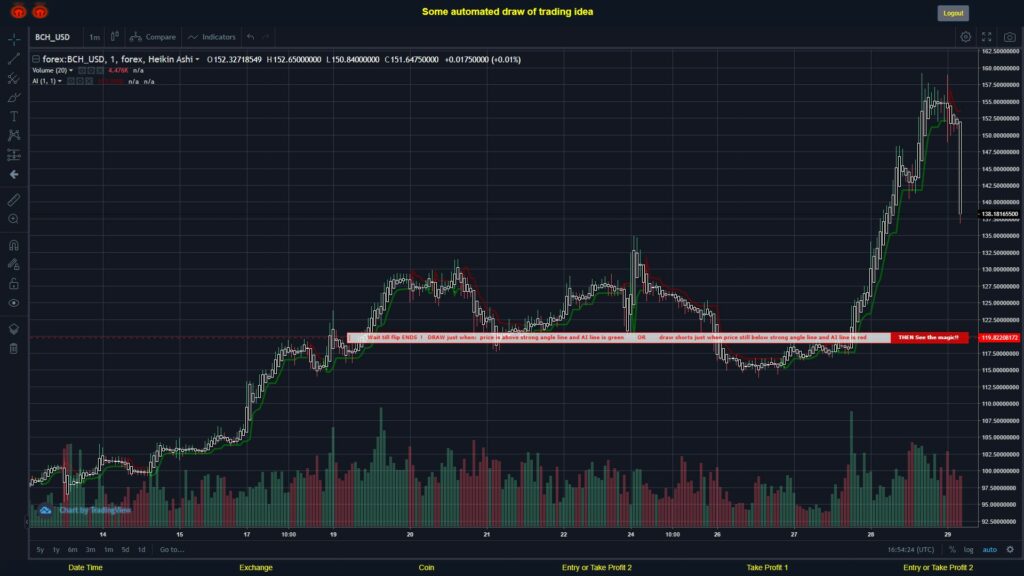The height and width of the screenshot is (576, 1024).
Task: Set range to 3m
Action: pyautogui.click(x=90, y=549)
